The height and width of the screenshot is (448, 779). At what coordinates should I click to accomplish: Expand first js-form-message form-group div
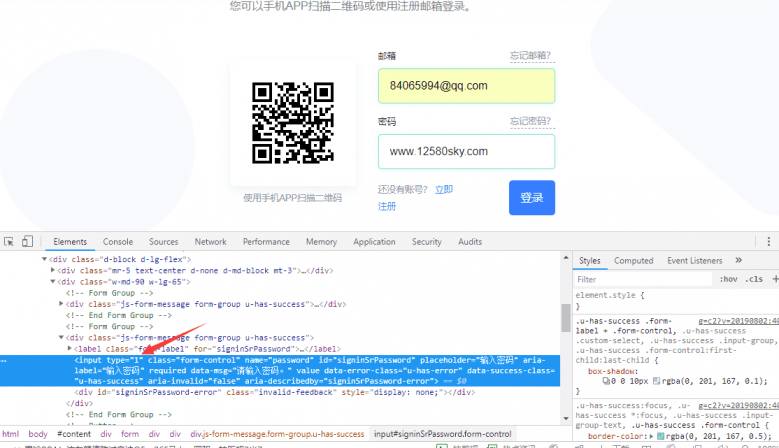[x=61, y=303]
